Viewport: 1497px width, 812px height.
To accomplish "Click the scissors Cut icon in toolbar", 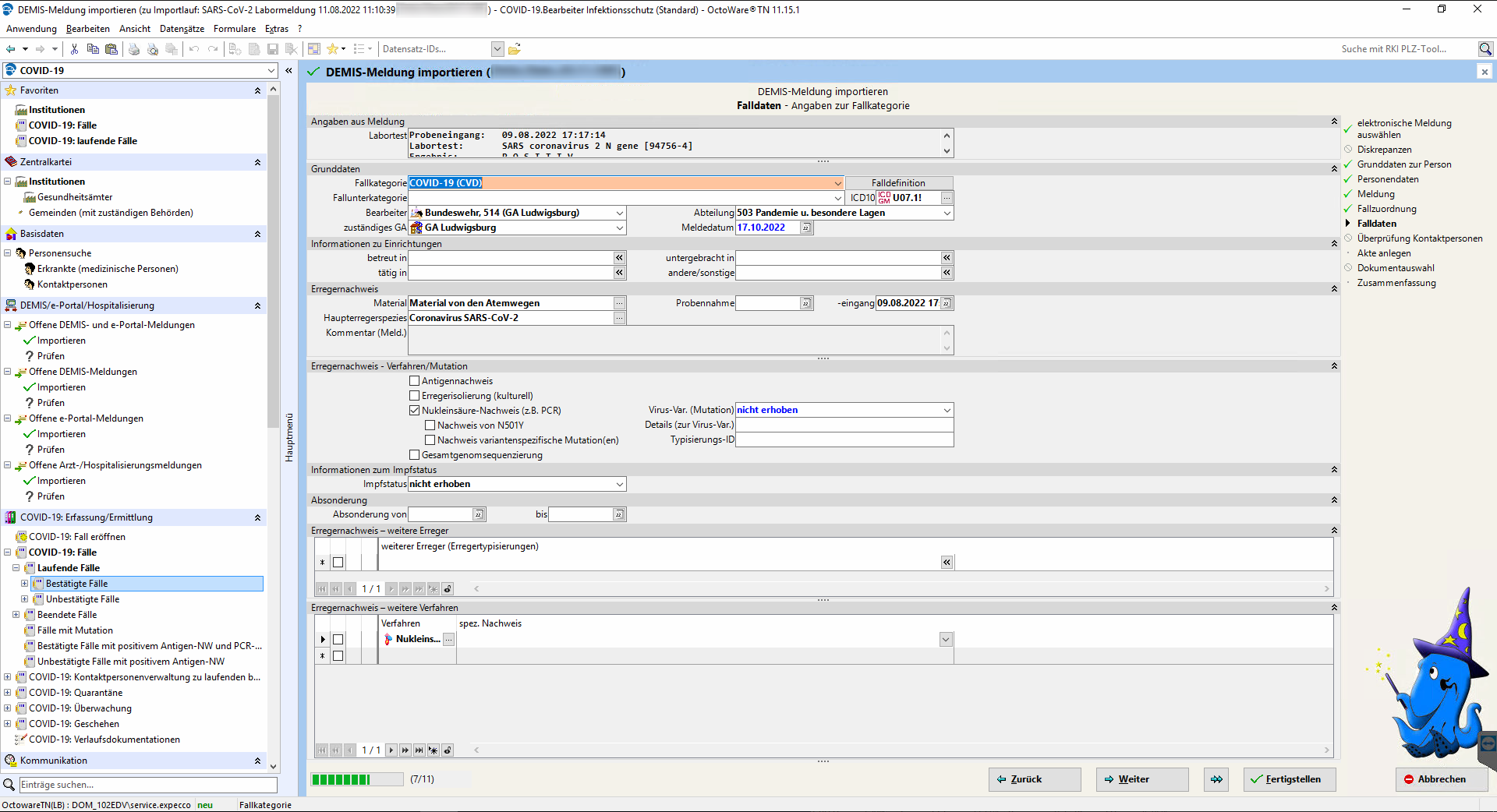I will [74, 49].
